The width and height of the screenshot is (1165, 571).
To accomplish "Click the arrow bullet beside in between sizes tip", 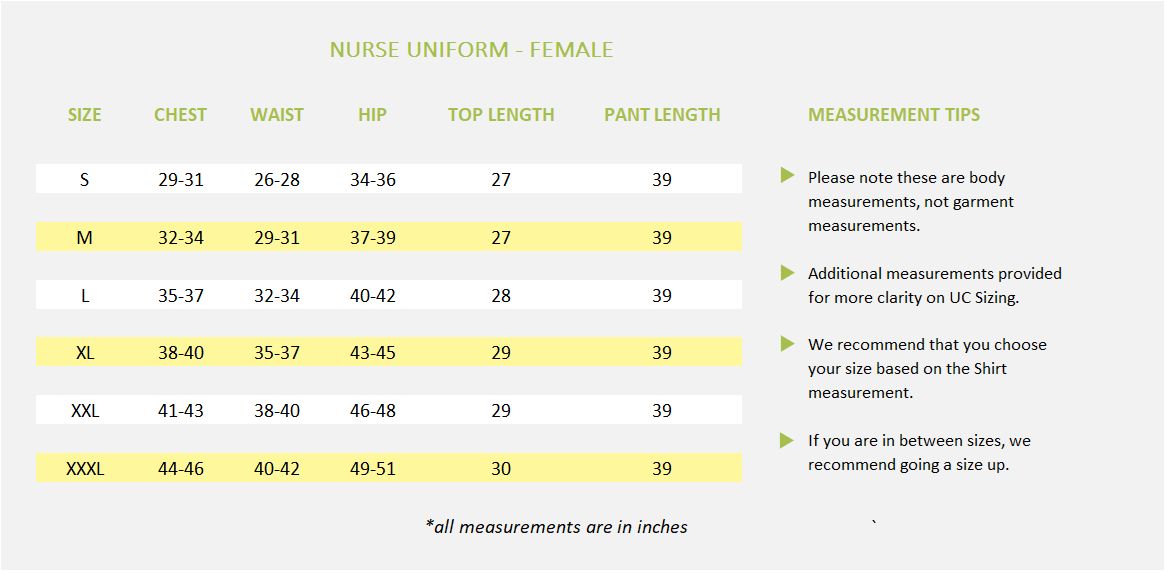I will 787,440.
